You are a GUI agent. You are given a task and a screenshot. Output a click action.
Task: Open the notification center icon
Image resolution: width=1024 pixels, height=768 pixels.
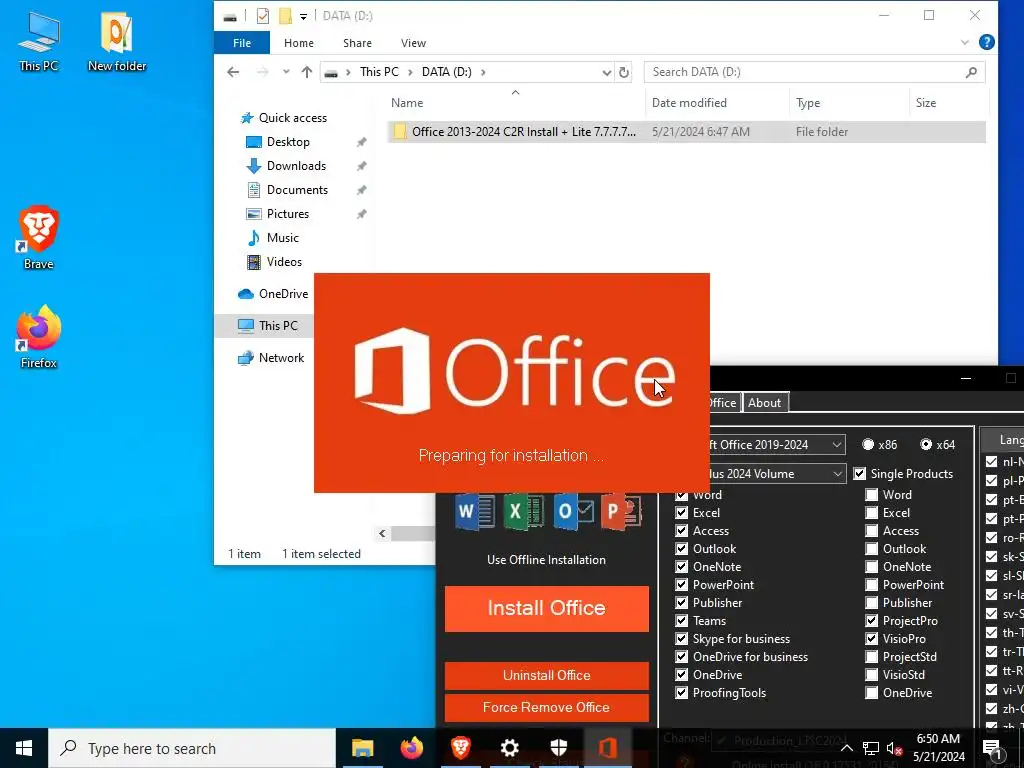click(992, 748)
